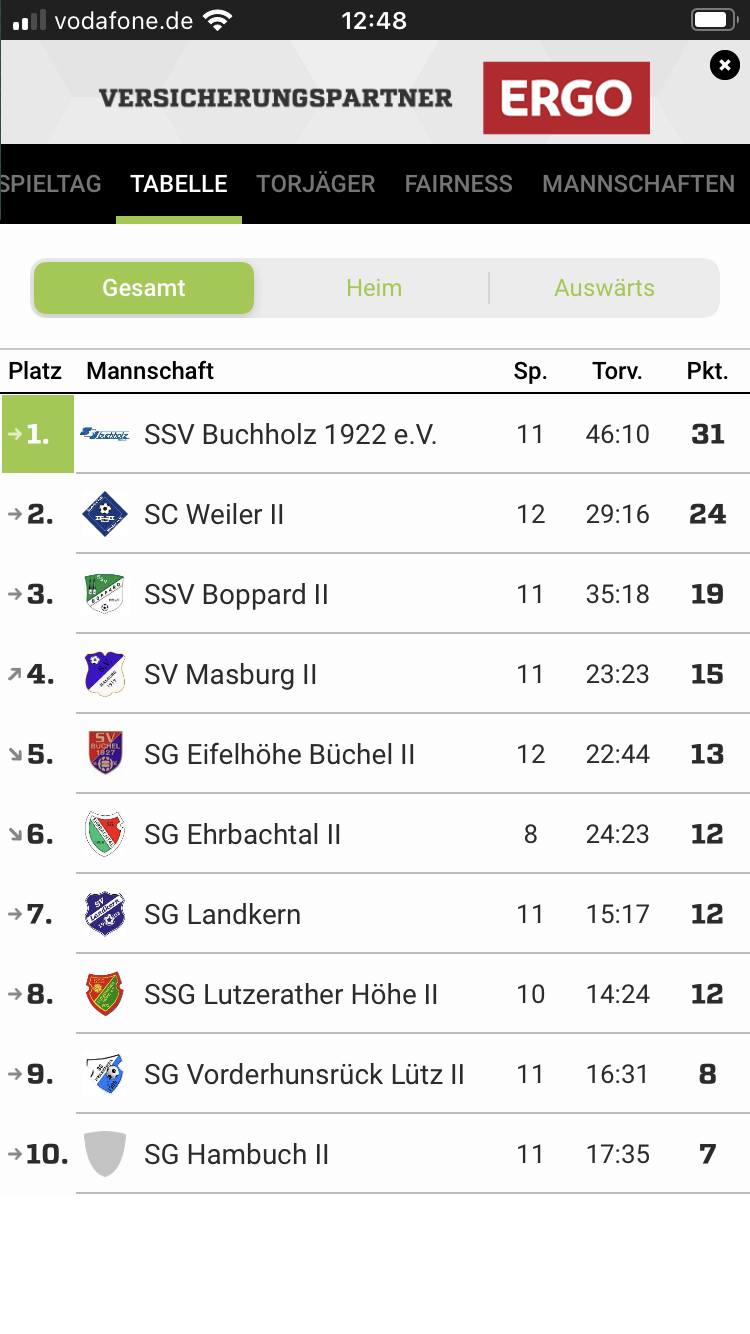
Task: Click the SV Masburg II club crest
Action: tap(105, 674)
